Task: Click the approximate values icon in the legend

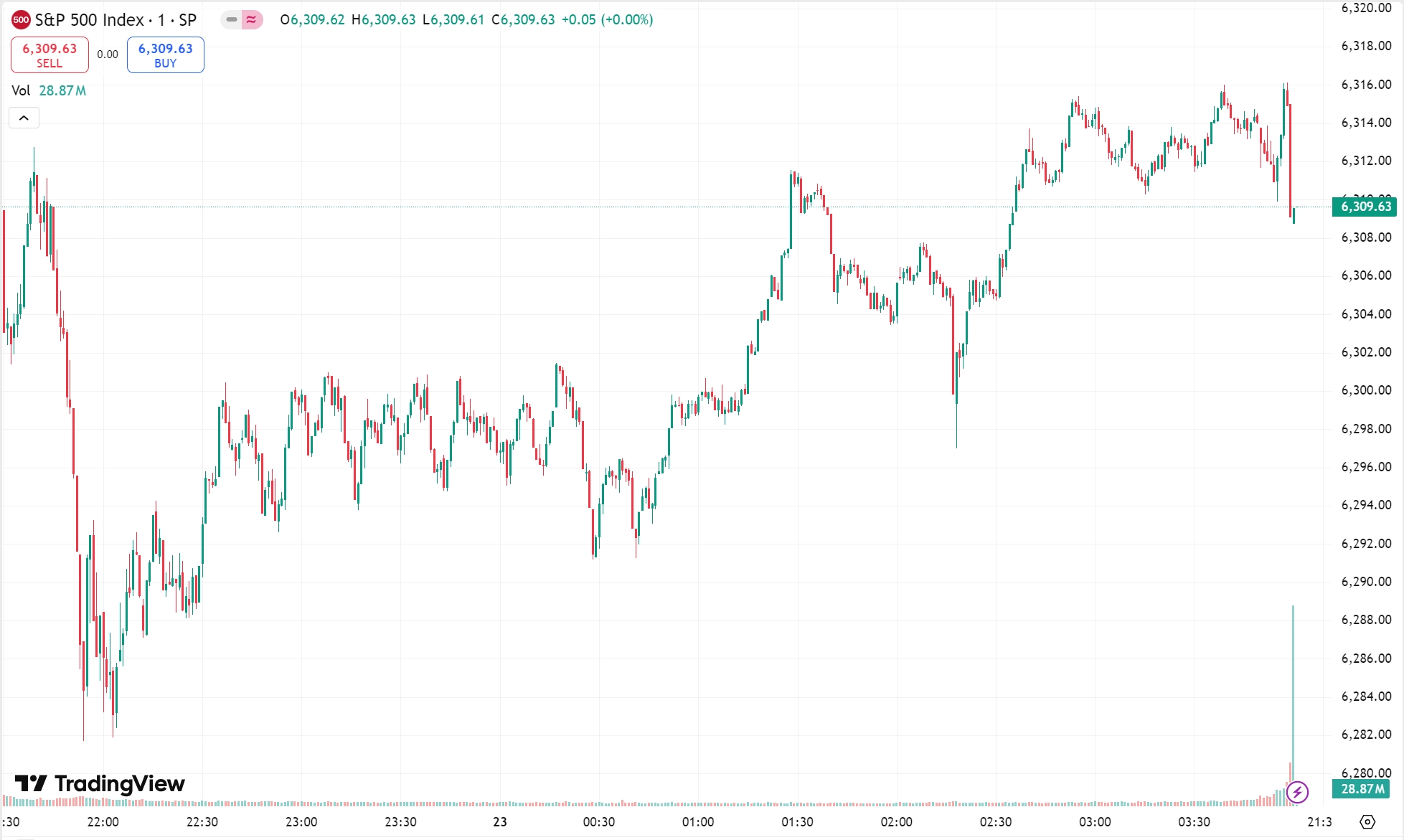Action: 250,20
